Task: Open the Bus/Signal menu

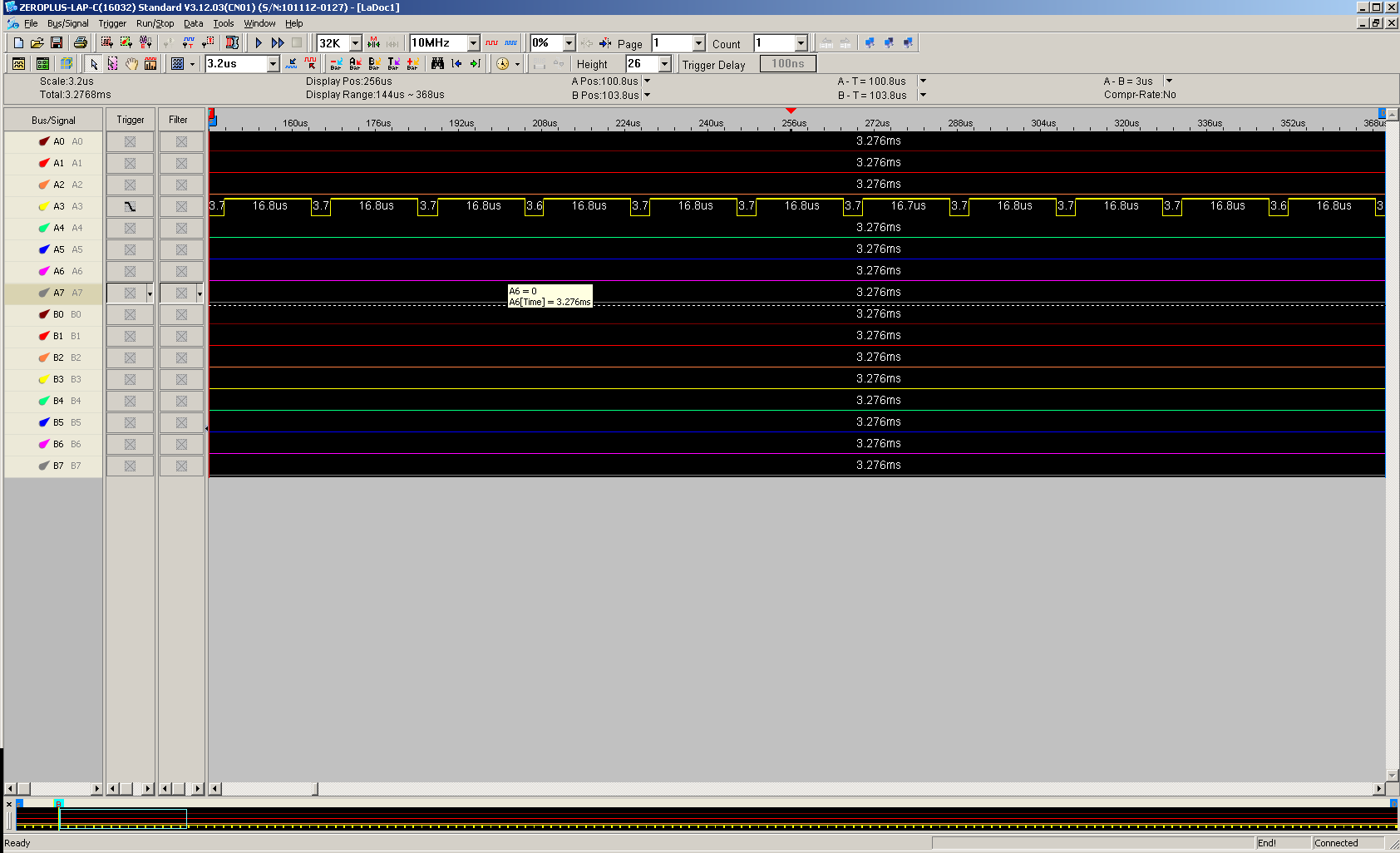Action: click(x=67, y=23)
